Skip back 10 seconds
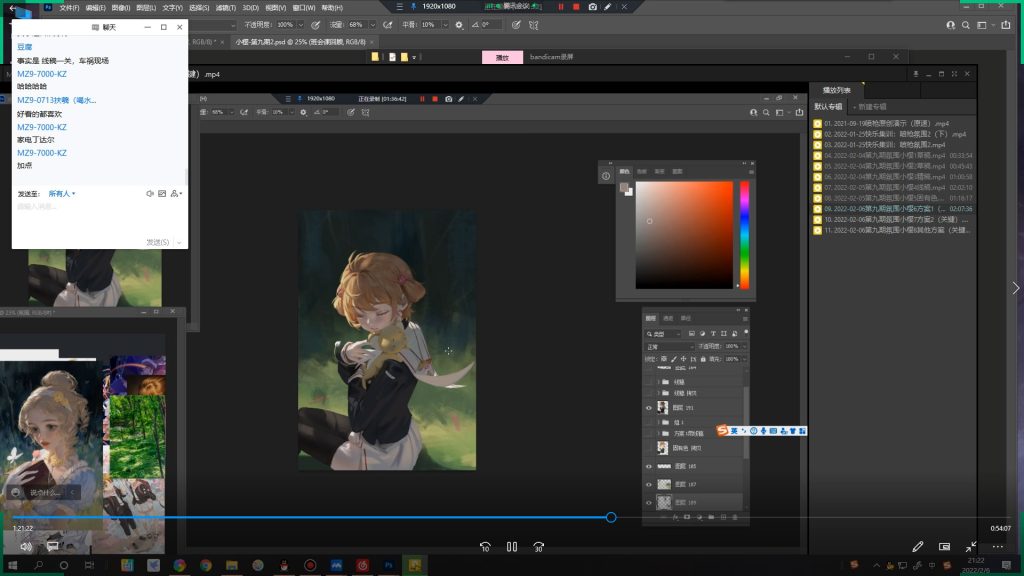The image size is (1024, 576). pyautogui.click(x=485, y=547)
